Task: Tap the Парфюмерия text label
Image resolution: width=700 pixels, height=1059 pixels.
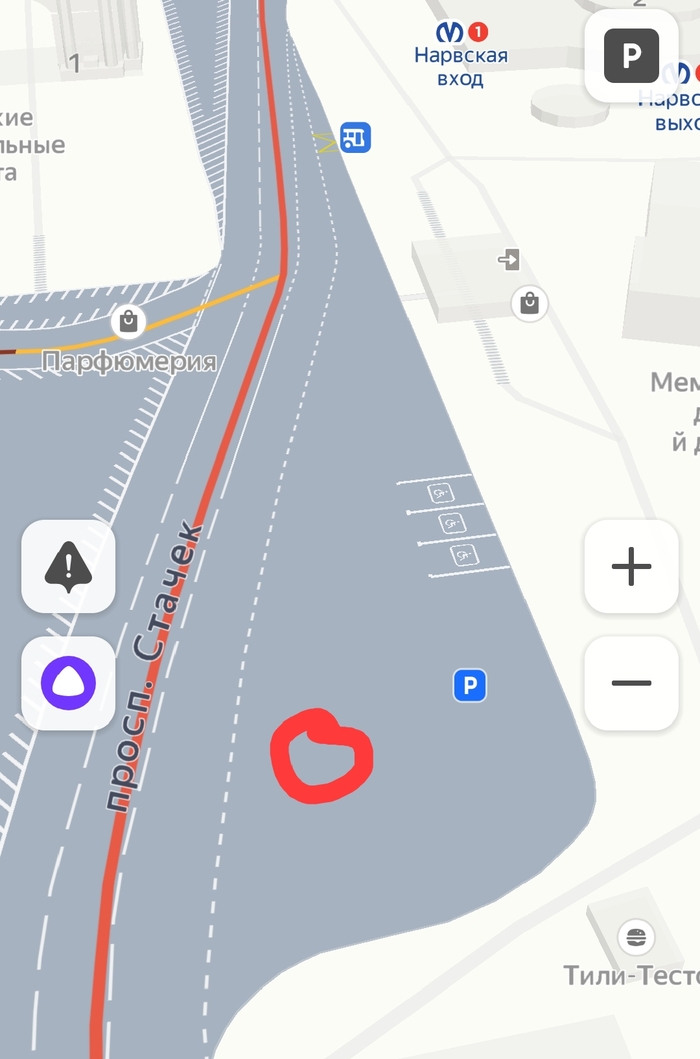Action: (129, 361)
